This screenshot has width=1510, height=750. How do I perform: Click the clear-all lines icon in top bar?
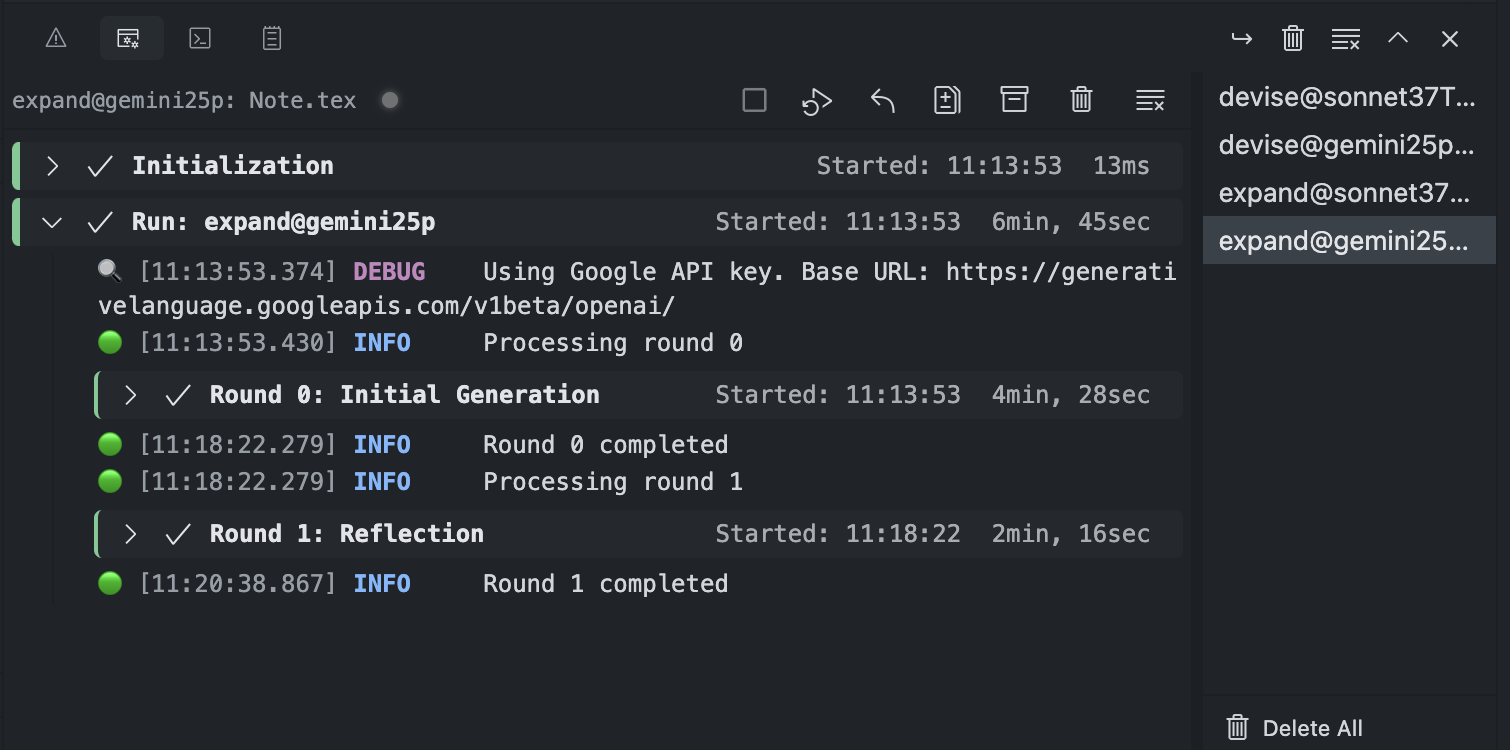(1346, 39)
